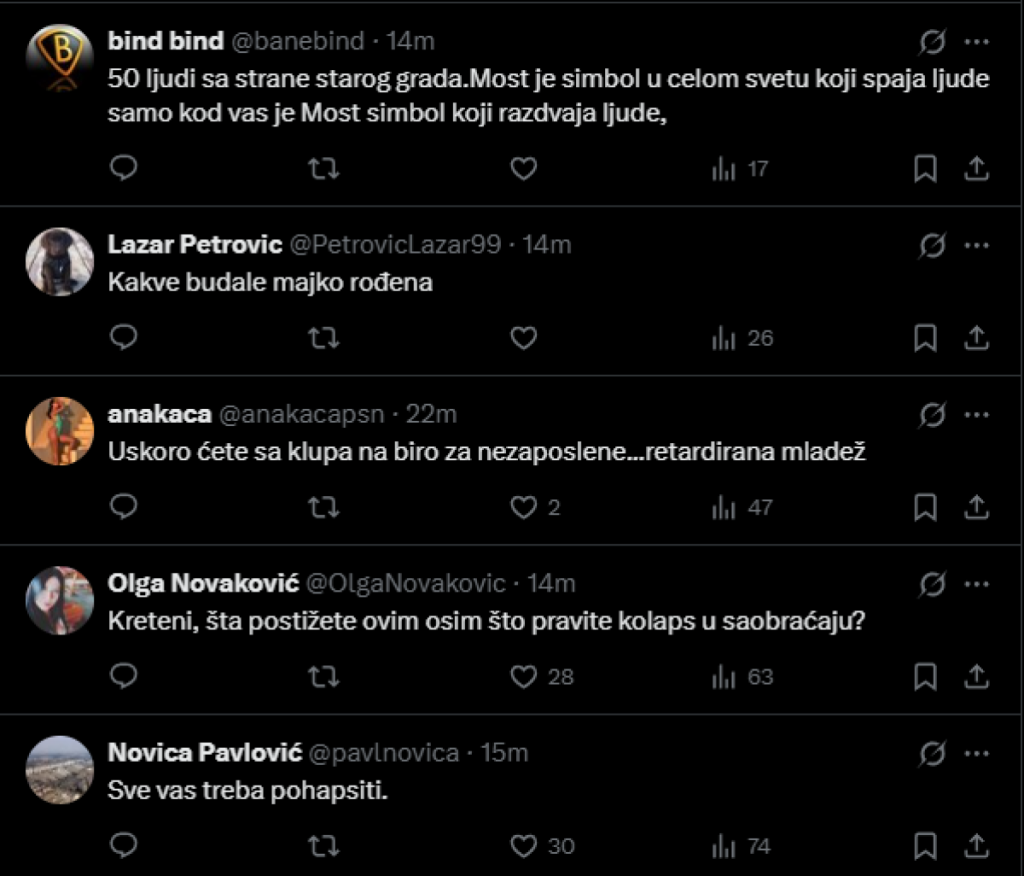This screenshot has height=876, width=1024.
Task: Reply to Novica Pavlović's tweet
Action: (x=123, y=846)
